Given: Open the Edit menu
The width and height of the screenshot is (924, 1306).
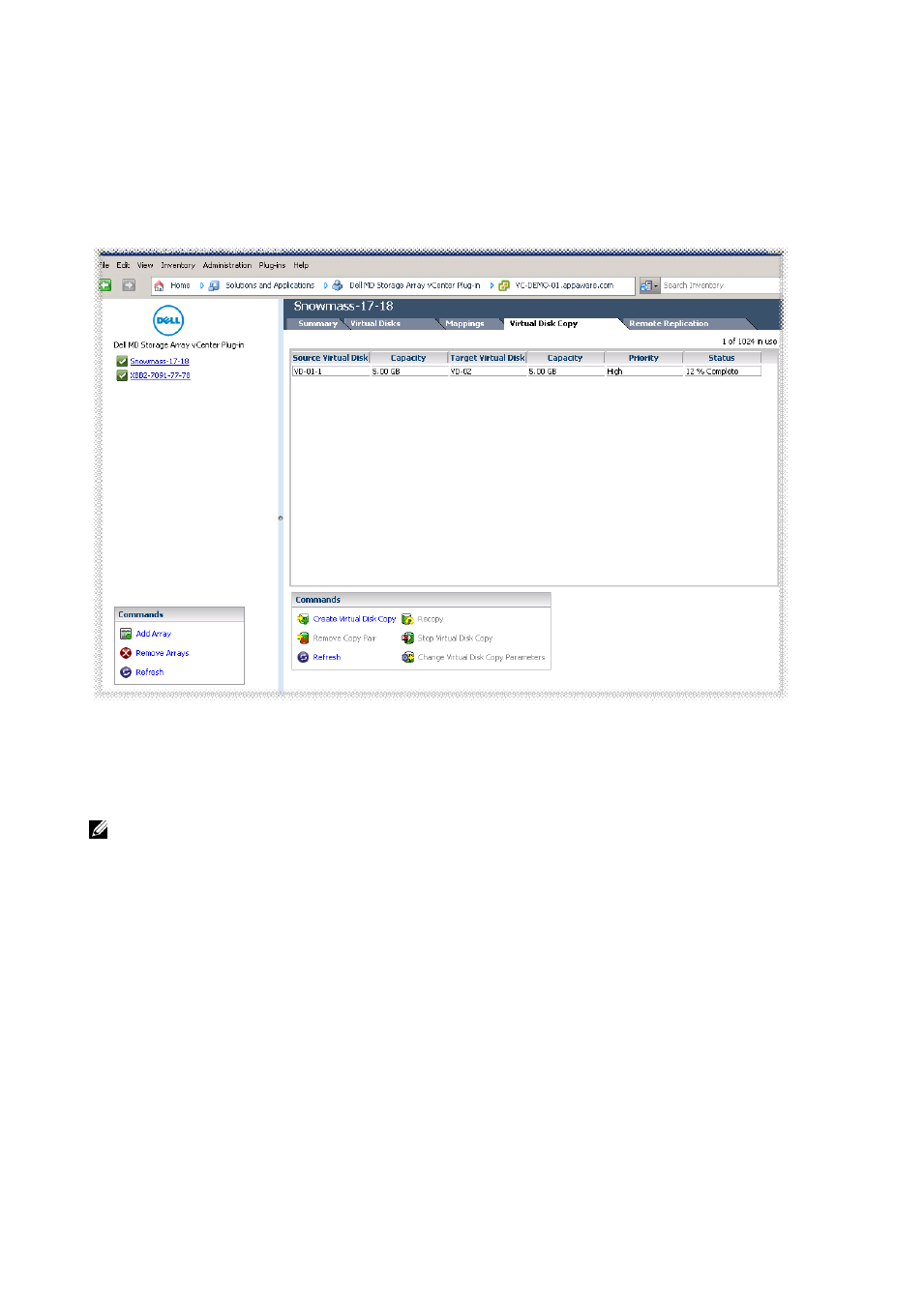Looking at the screenshot, I should pos(123,265).
